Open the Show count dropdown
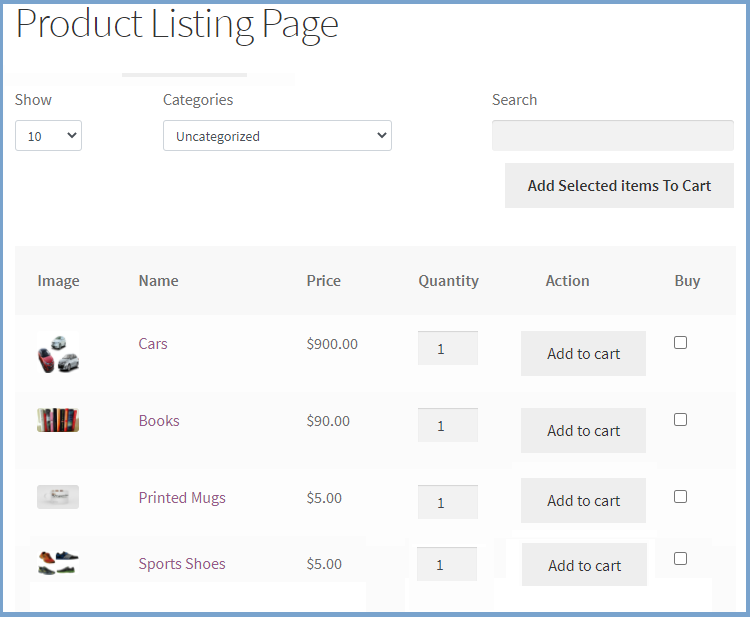Screen dimensions: 750x617 [x=48, y=136]
